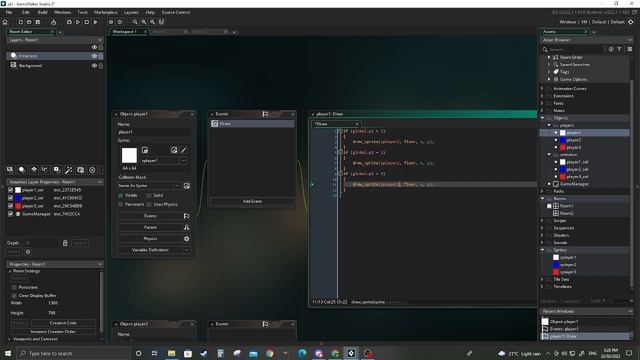Expand the Animation Curves folder
This screenshot has height=360, width=640.
tap(543, 89)
